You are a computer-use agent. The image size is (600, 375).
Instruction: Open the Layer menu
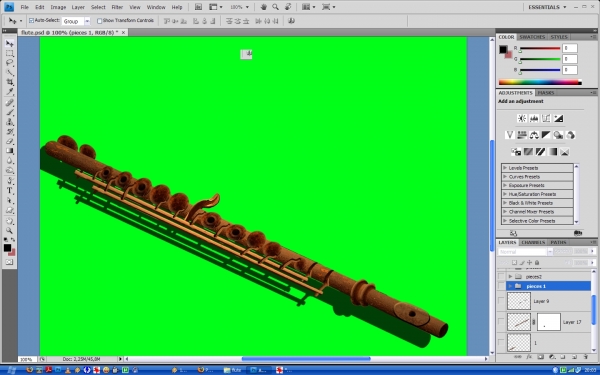(78, 7)
